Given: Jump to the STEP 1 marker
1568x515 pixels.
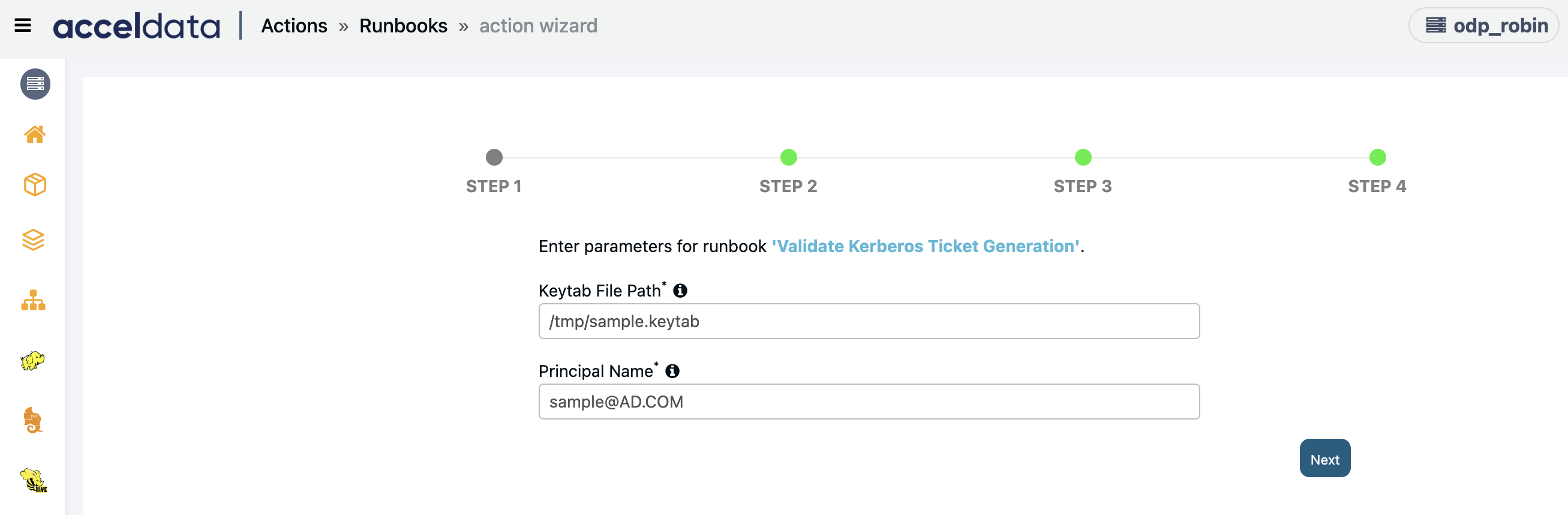Looking at the screenshot, I should (494, 158).
